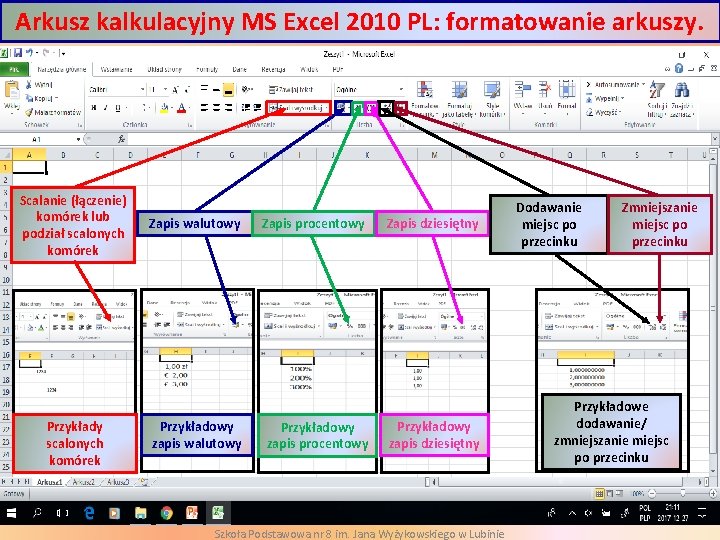Toggle Bold formatting
Screen dimensions: 720x540
pos(94,108)
